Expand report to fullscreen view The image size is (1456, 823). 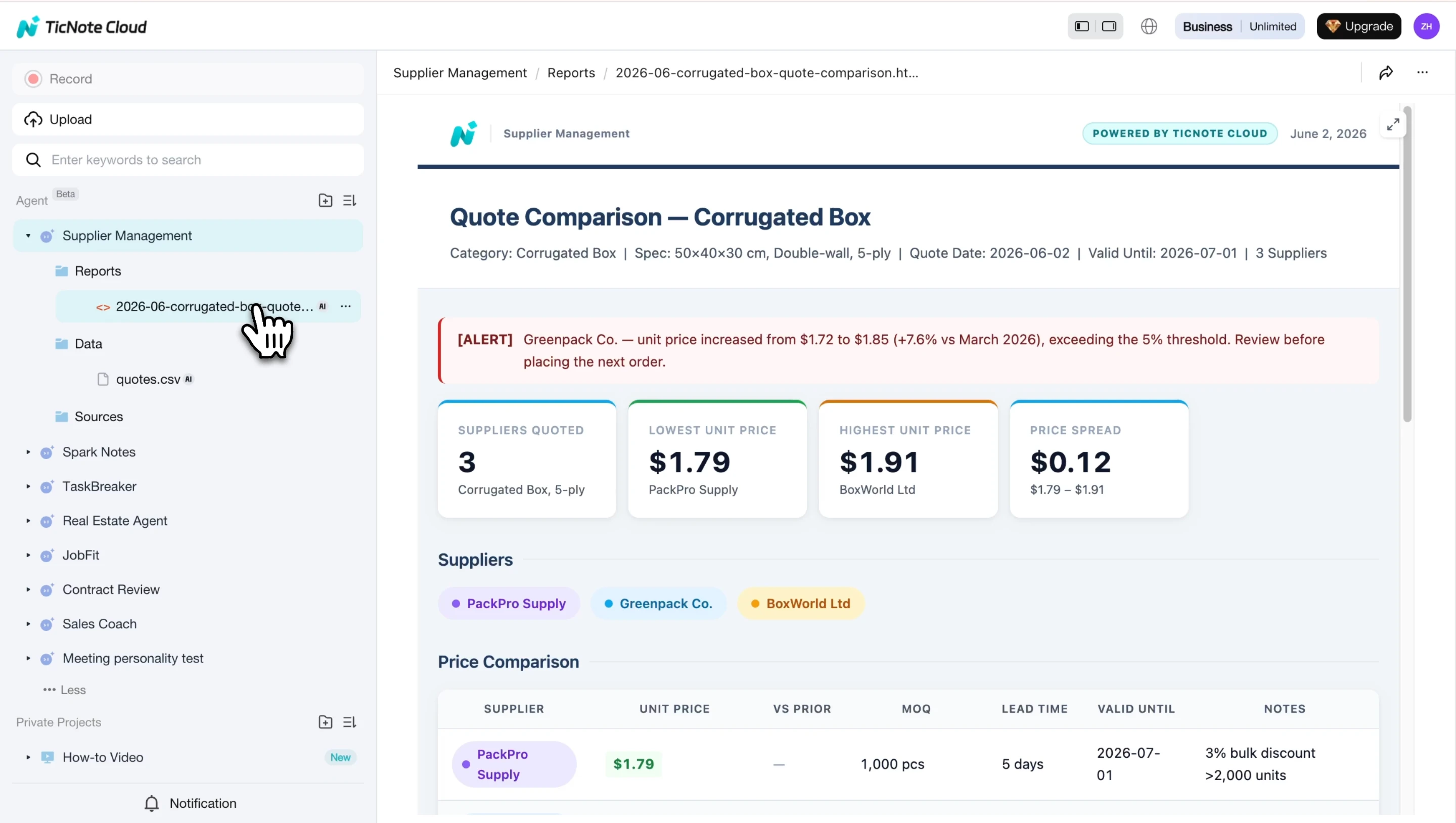(x=1393, y=124)
